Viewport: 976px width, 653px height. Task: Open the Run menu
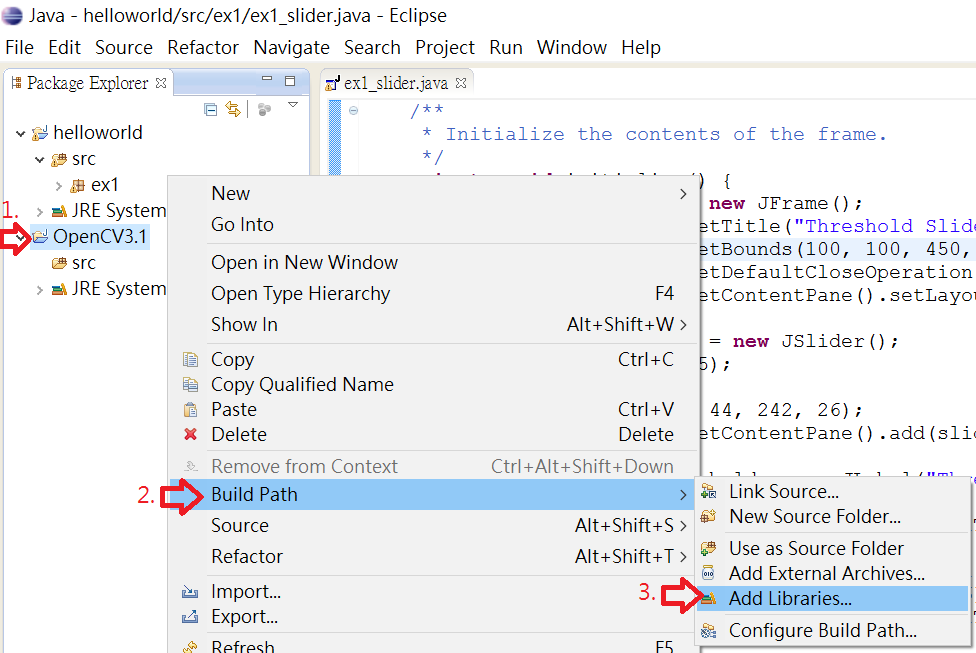click(505, 47)
